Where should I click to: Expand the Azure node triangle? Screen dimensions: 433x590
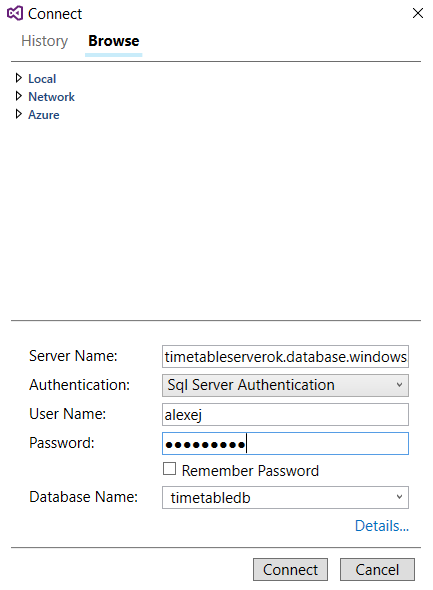tap(18, 114)
